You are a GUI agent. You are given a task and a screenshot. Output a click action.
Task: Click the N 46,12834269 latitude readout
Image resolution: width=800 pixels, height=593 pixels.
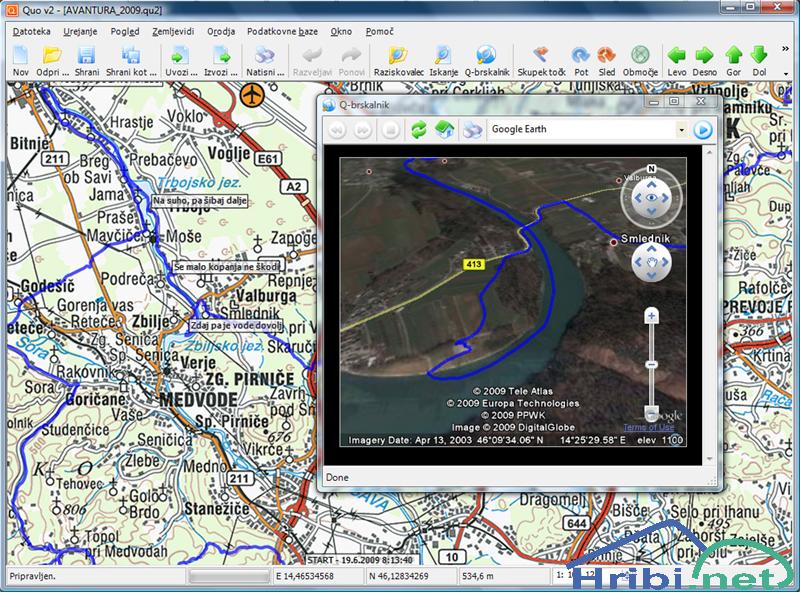pos(398,576)
